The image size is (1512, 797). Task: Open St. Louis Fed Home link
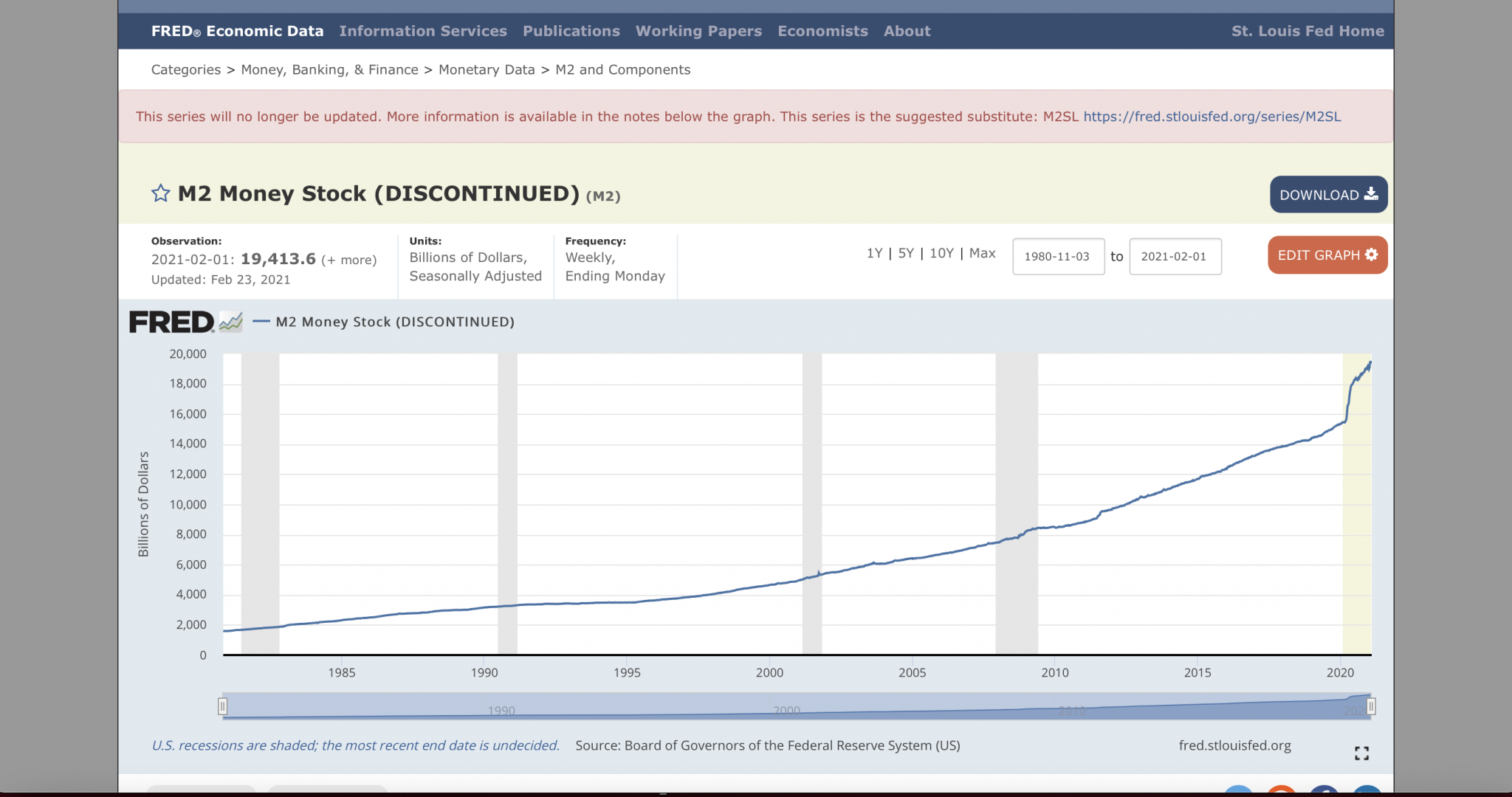[1307, 31]
